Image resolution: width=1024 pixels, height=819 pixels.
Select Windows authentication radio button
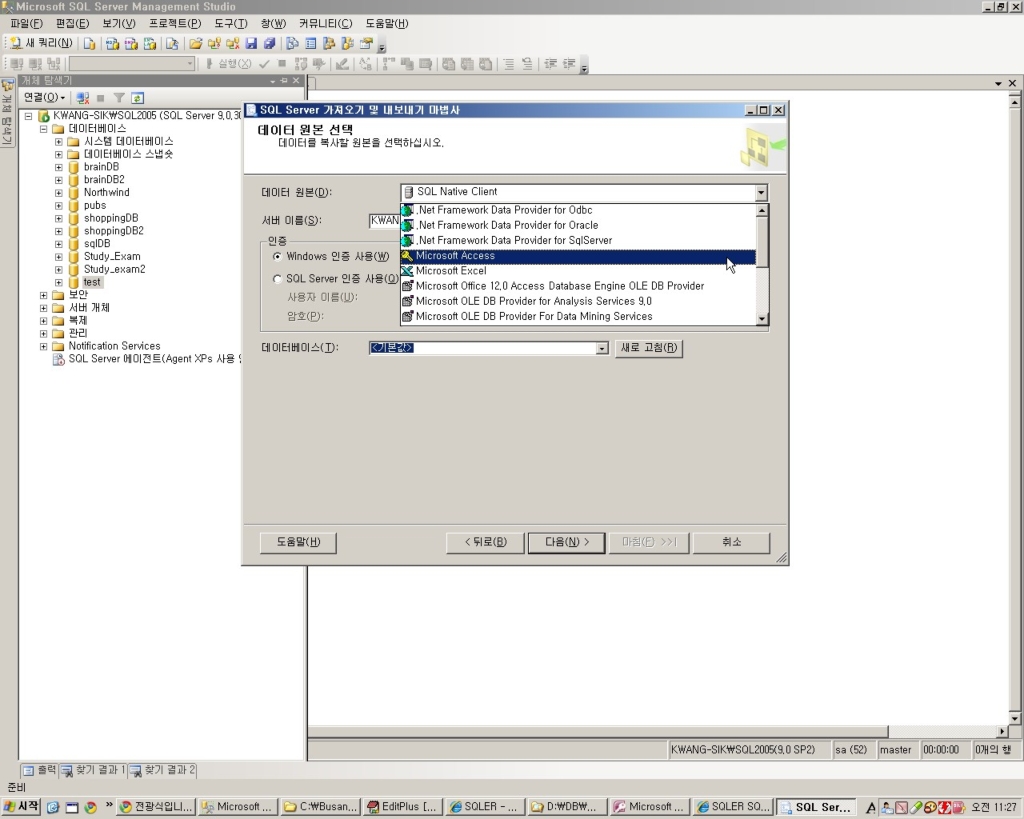click(278, 257)
